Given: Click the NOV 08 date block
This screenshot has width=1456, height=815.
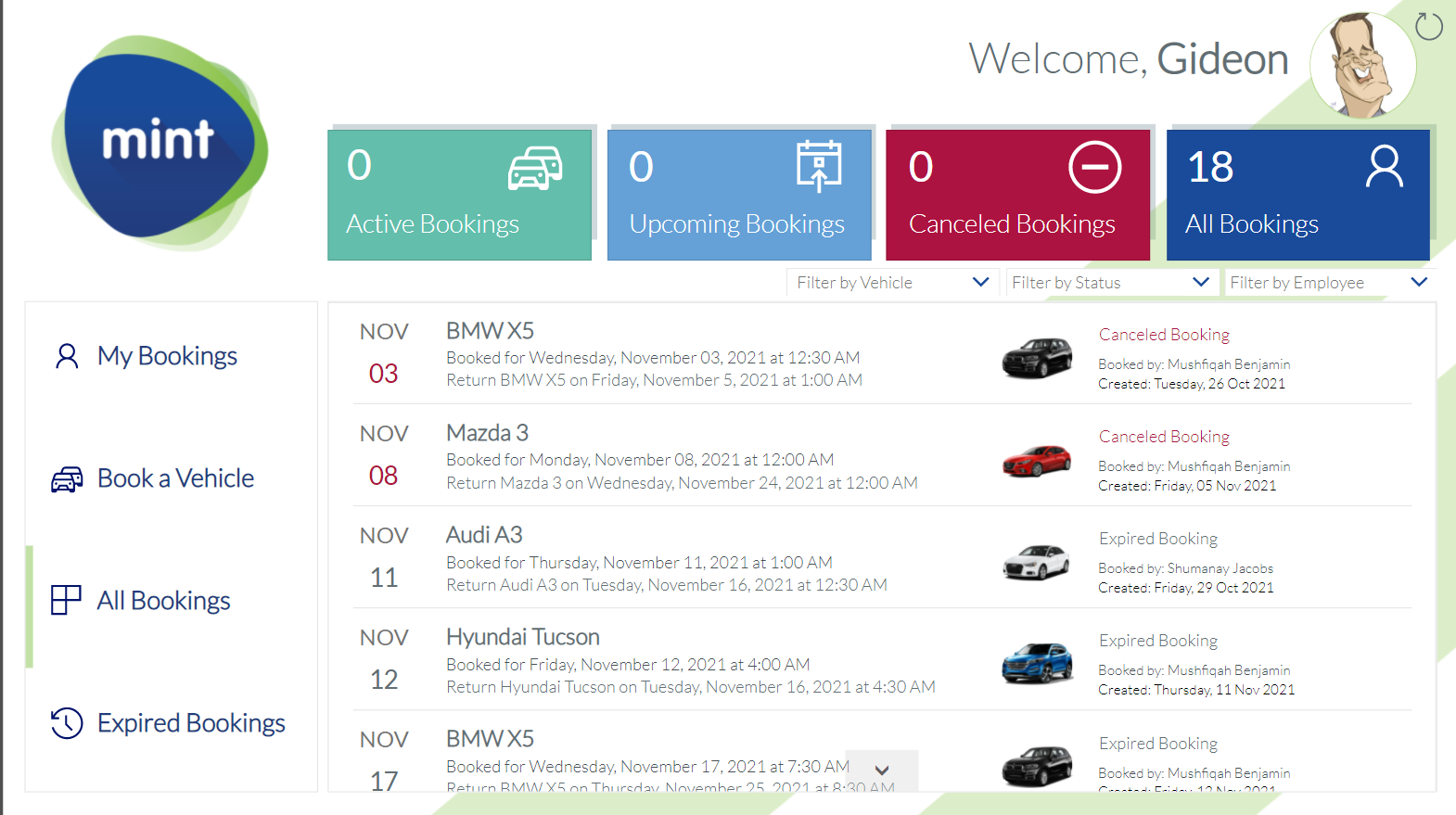Looking at the screenshot, I should pyautogui.click(x=384, y=455).
